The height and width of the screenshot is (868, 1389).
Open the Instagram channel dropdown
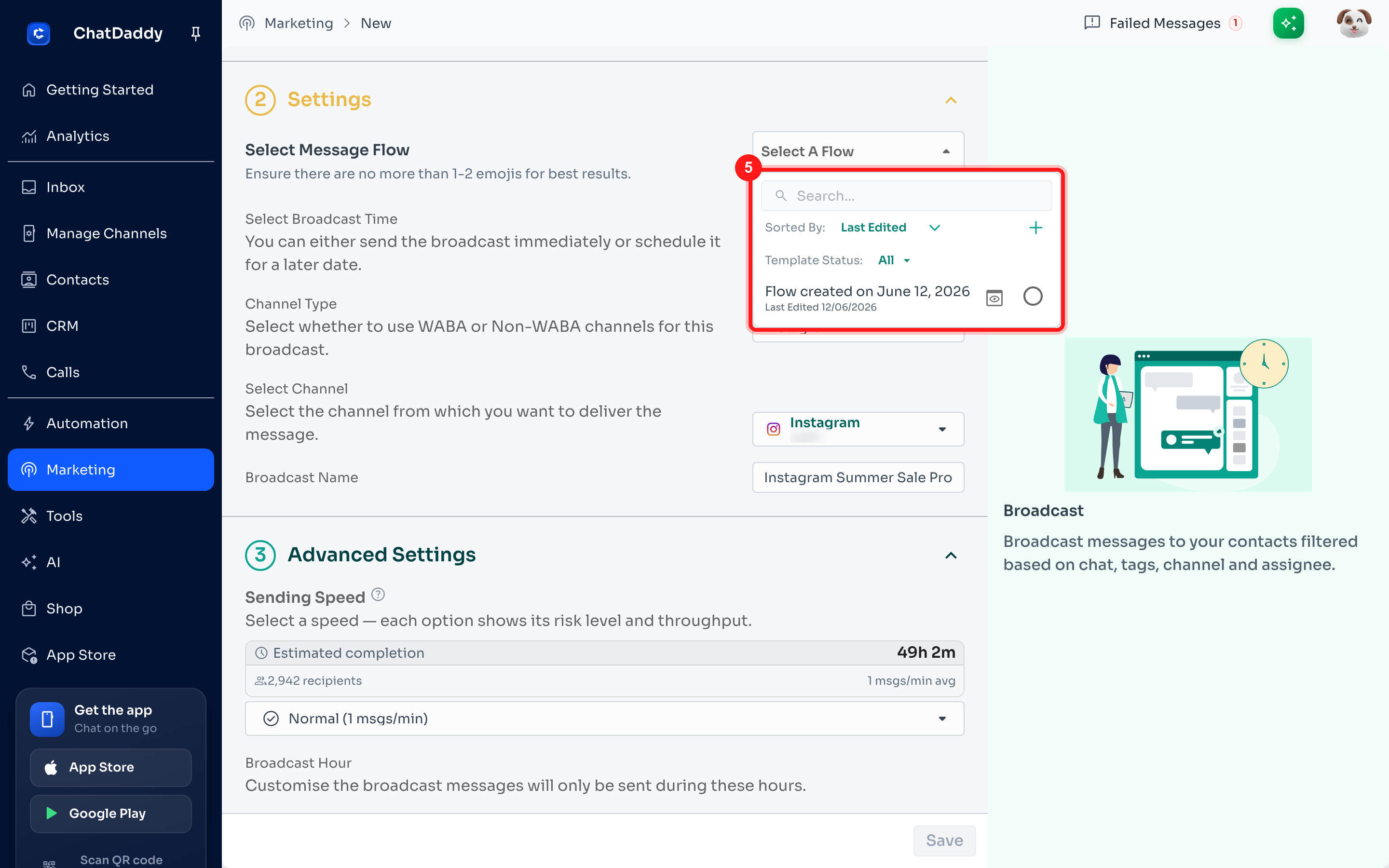[x=858, y=429]
